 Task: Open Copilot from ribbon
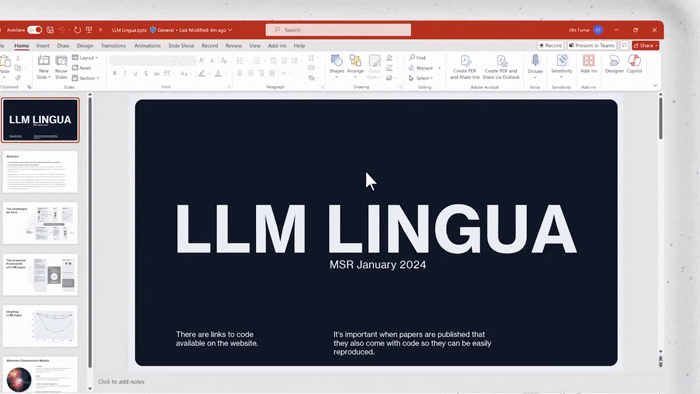[x=634, y=64]
